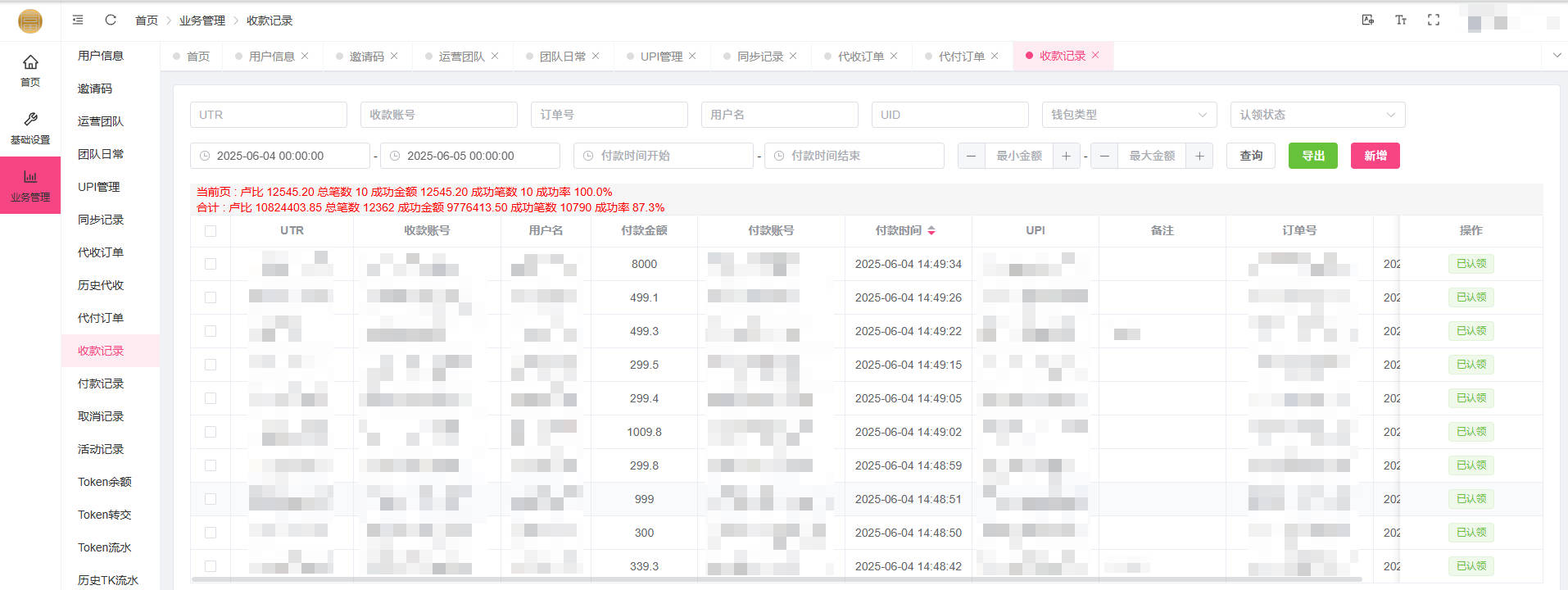This screenshot has width=1568, height=590.
Task: Click the home icon in the left rail
Action: pyautogui.click(x=30, y=70)
